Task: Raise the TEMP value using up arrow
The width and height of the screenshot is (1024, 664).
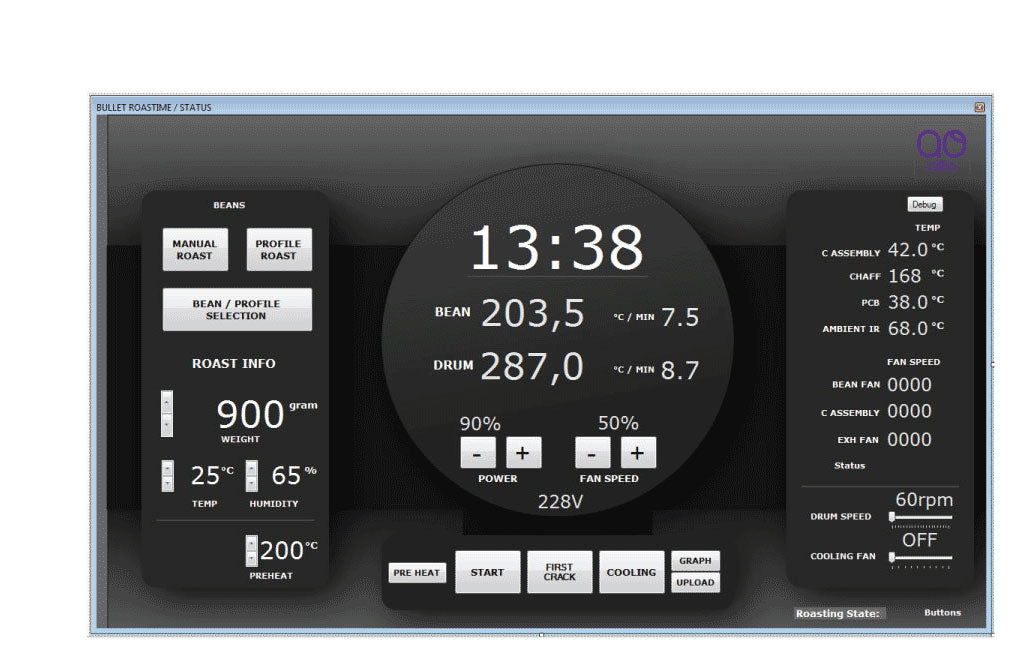Action: (x=167, y=468)
